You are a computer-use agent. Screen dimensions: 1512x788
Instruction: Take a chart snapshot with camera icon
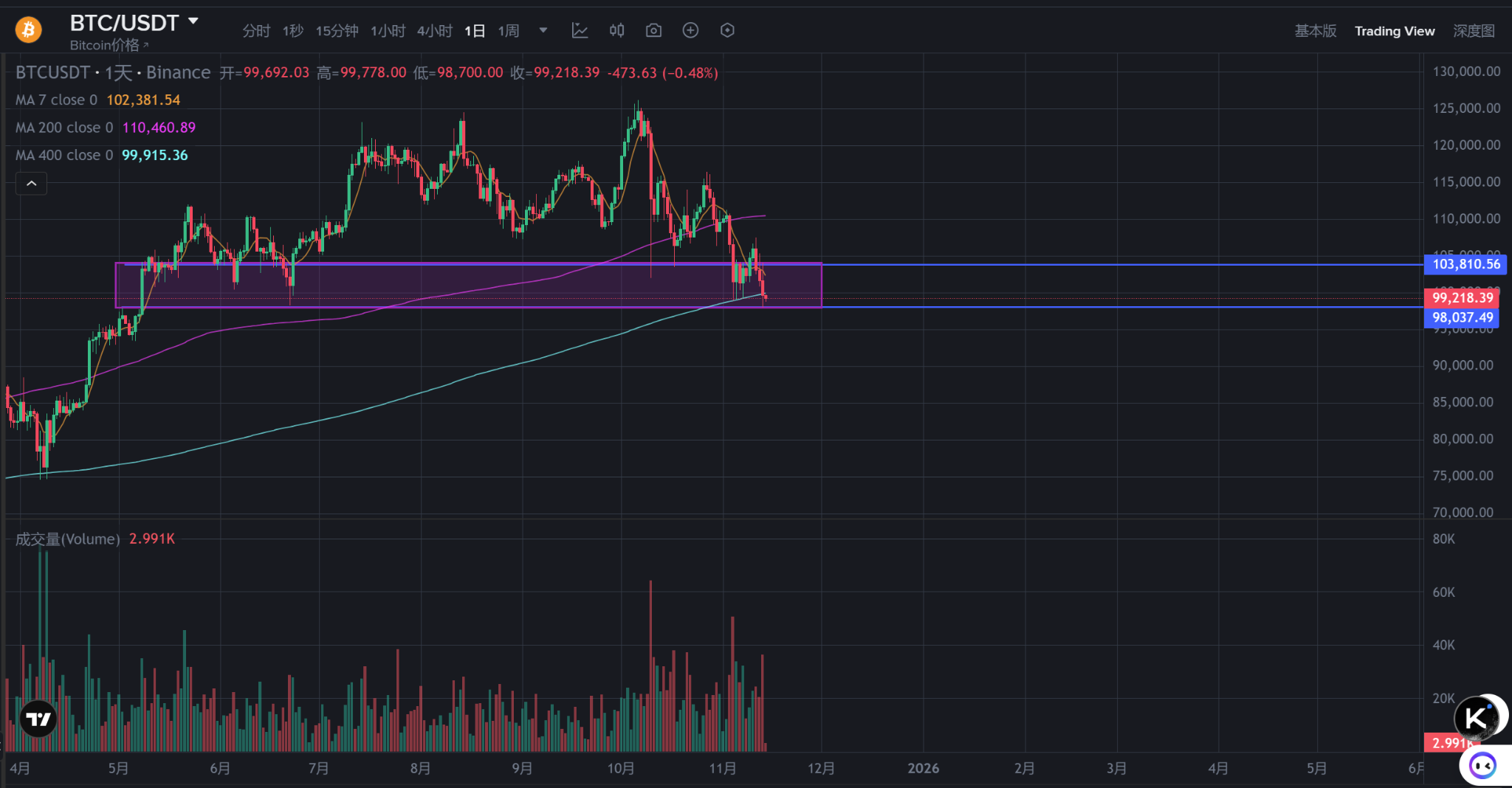tap(653, 30)
